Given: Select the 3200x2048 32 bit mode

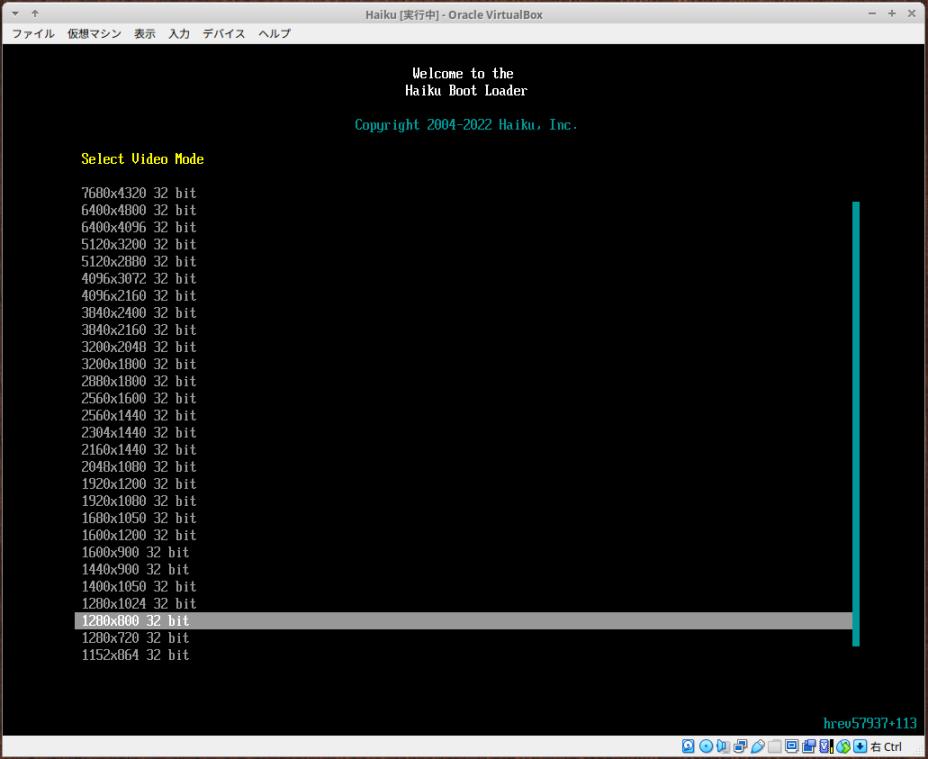Looking at the screenshot, I should coord(138,347).
